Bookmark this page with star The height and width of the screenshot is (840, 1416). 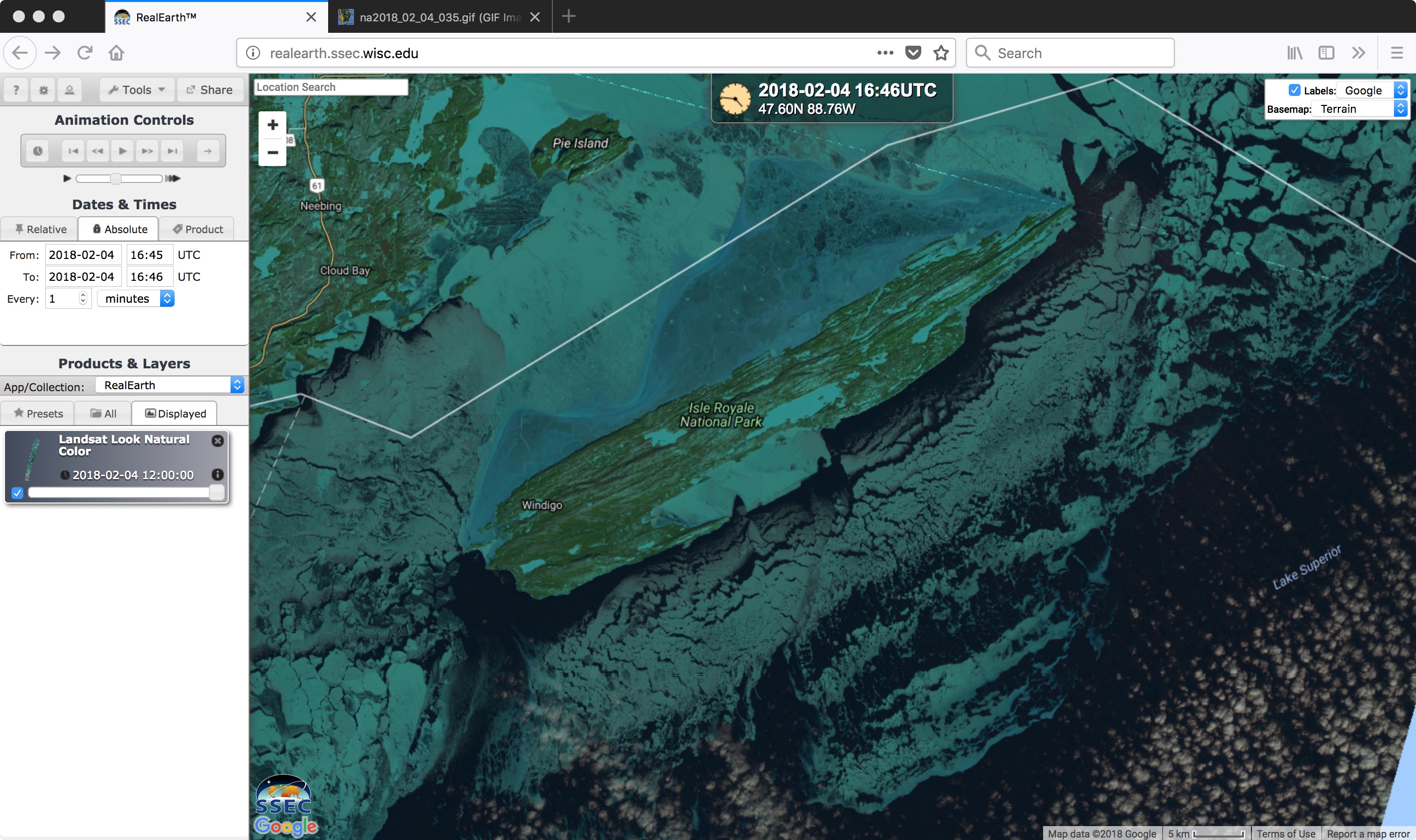tap(941, 53)
